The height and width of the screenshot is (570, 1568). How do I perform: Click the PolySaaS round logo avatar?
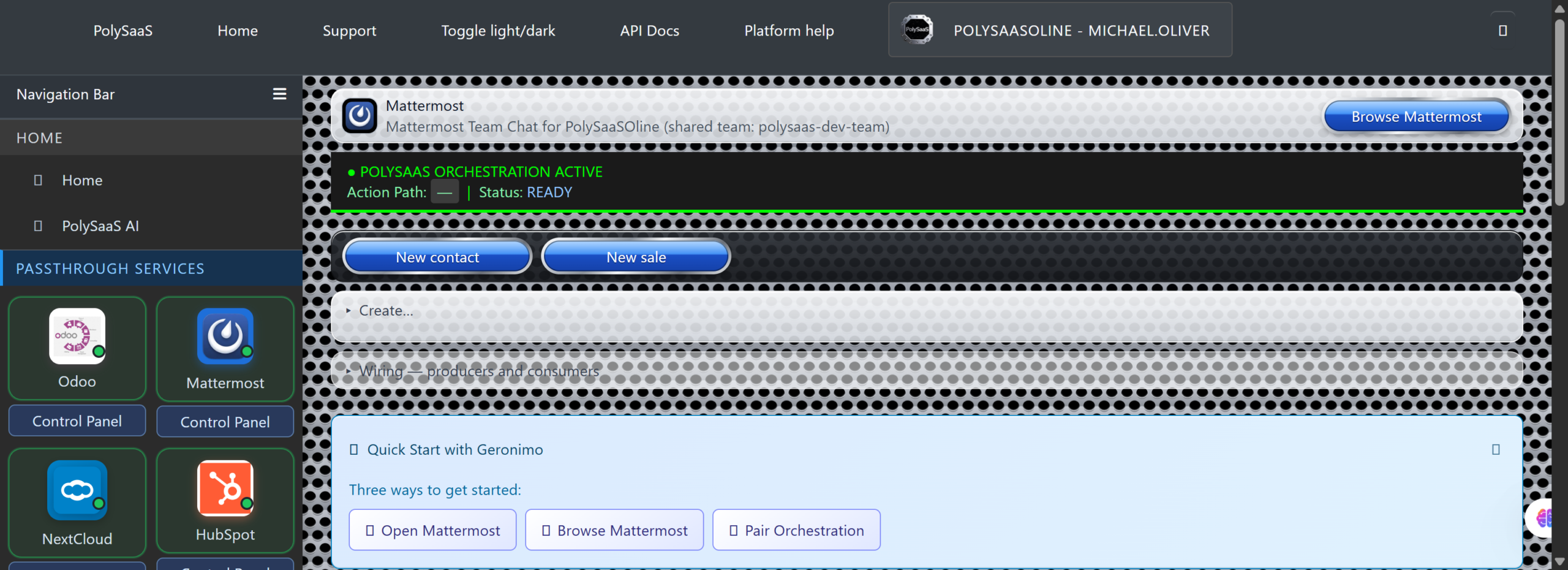click(917, 29)
